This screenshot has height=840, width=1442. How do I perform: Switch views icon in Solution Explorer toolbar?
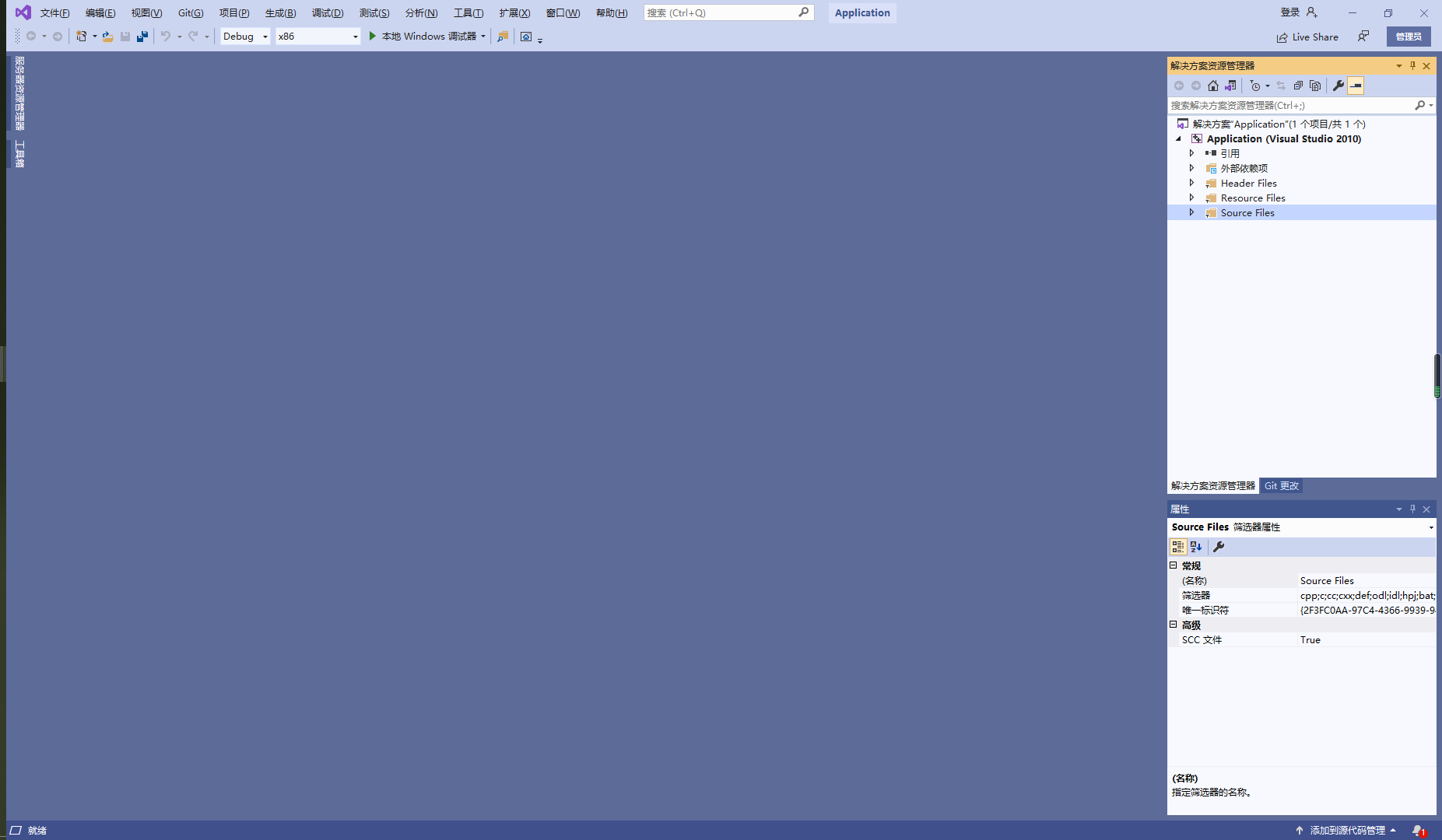pos(1230,86)
